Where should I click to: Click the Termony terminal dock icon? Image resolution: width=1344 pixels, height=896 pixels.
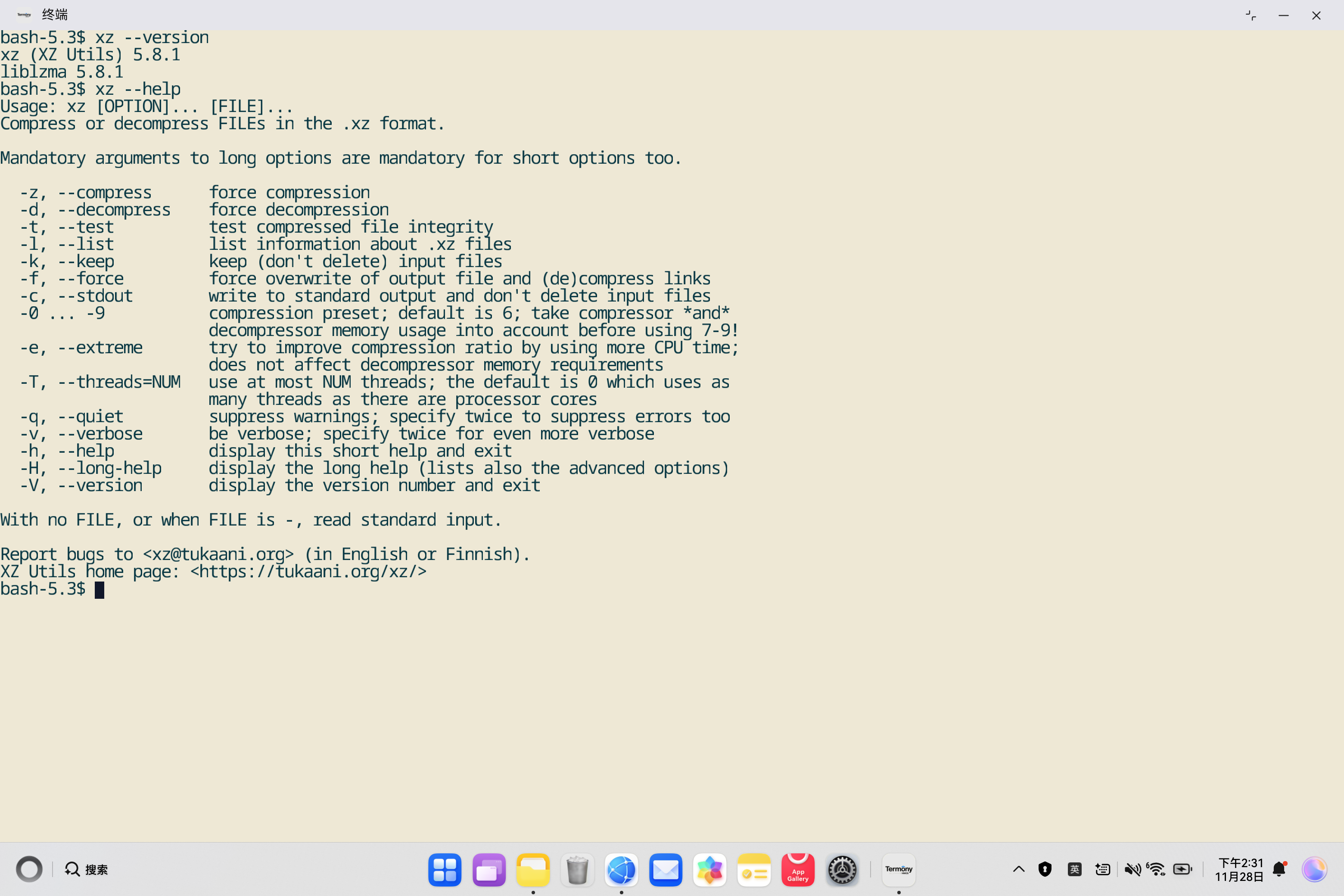[x=898, y=870]
